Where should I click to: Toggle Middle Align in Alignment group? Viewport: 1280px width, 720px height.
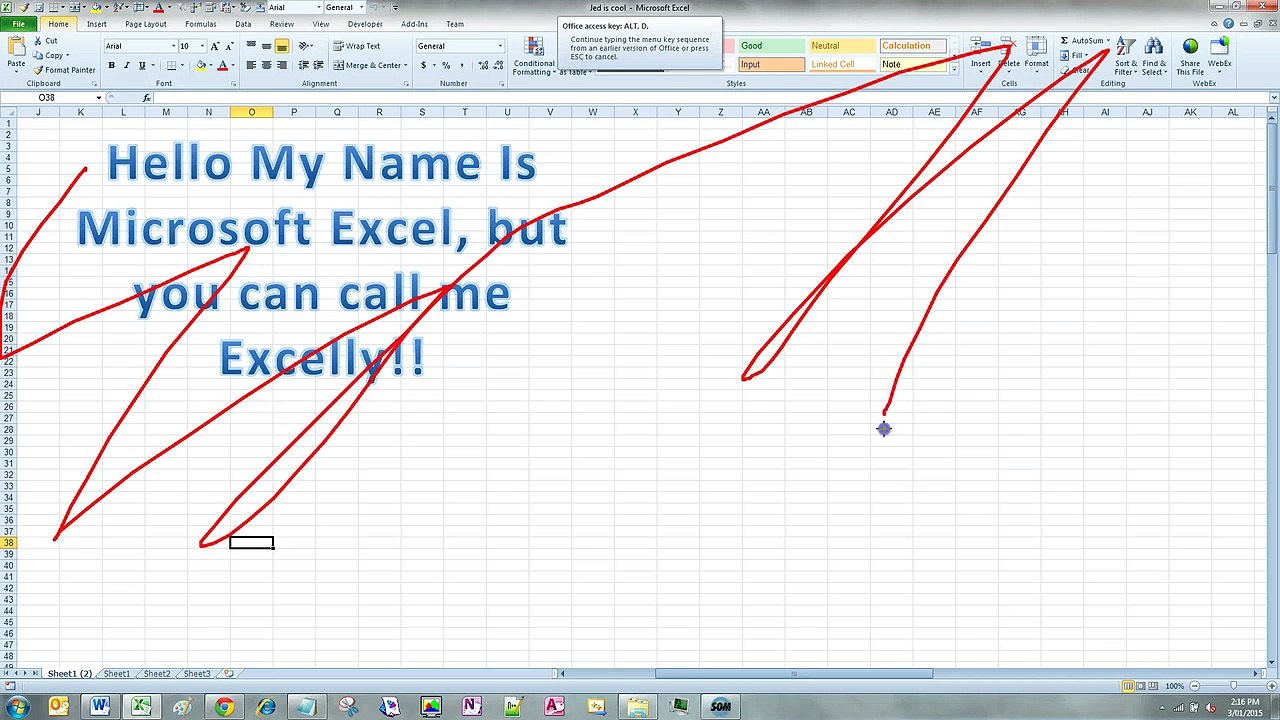266,46
